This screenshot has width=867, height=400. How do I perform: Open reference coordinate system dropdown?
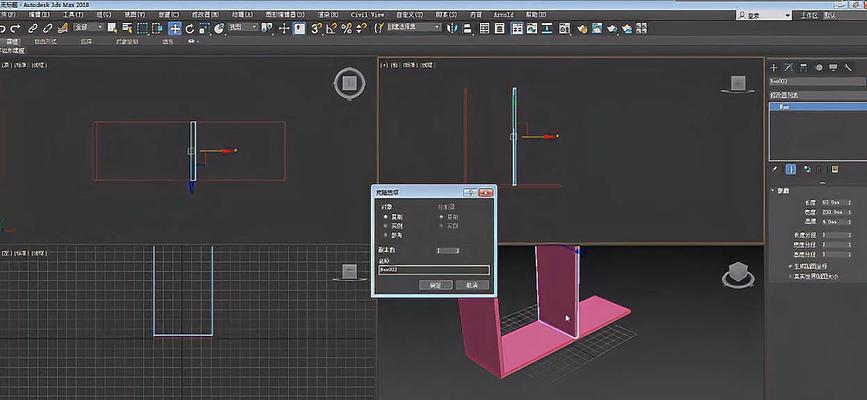point(243,27)
